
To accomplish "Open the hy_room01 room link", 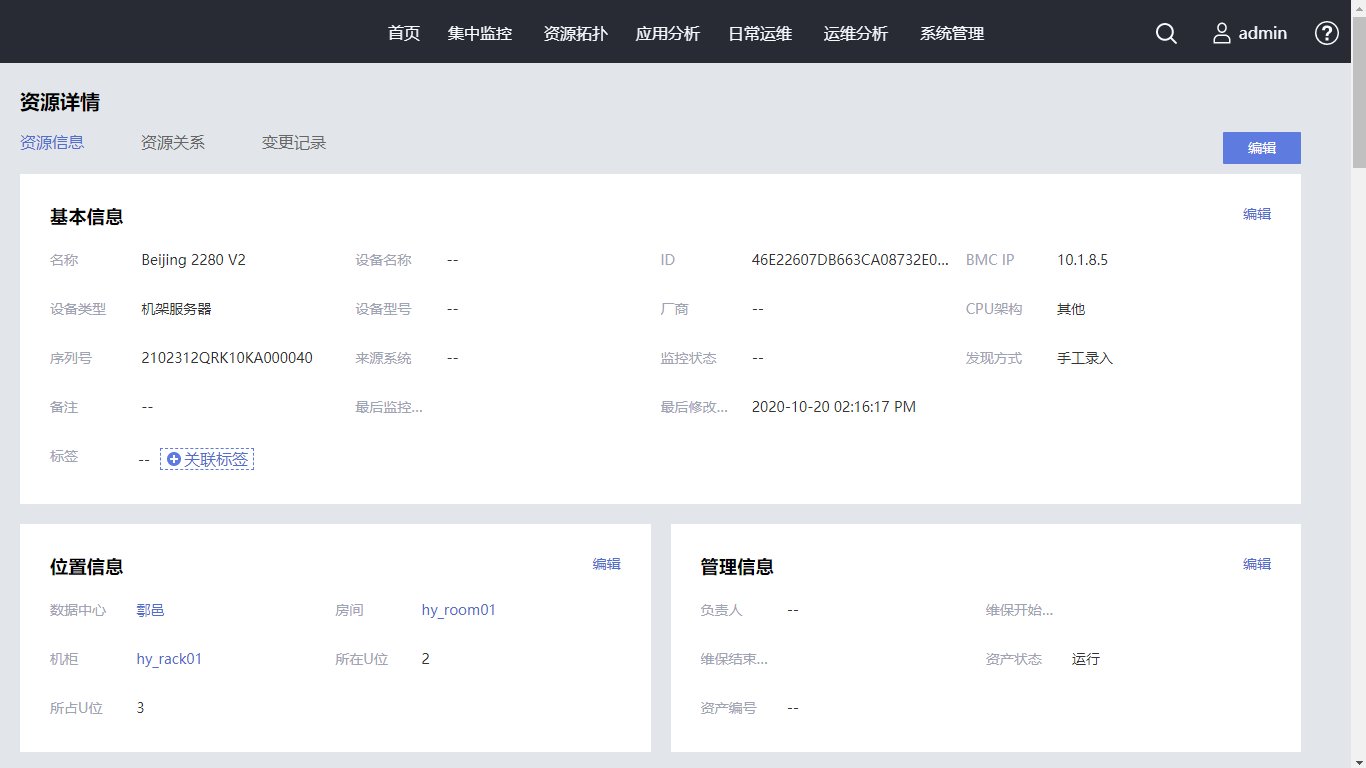I will [x=459, y=610].
